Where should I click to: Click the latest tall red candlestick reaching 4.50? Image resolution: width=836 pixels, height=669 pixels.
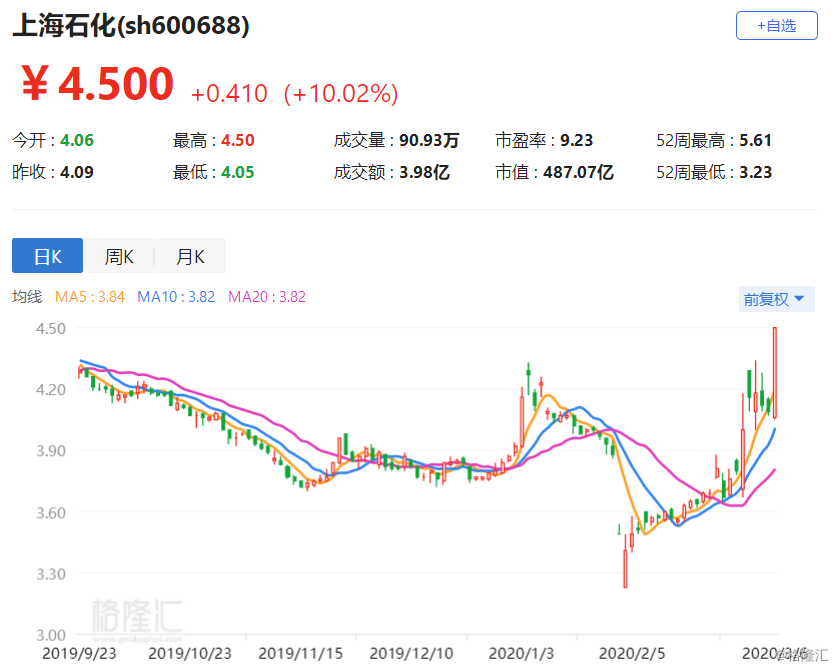pos(775,372)
